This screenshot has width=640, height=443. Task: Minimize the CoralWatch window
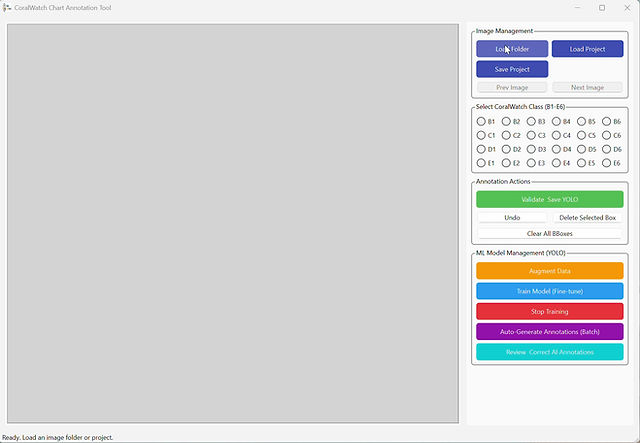pyautogui.click(x=577, y=8)
